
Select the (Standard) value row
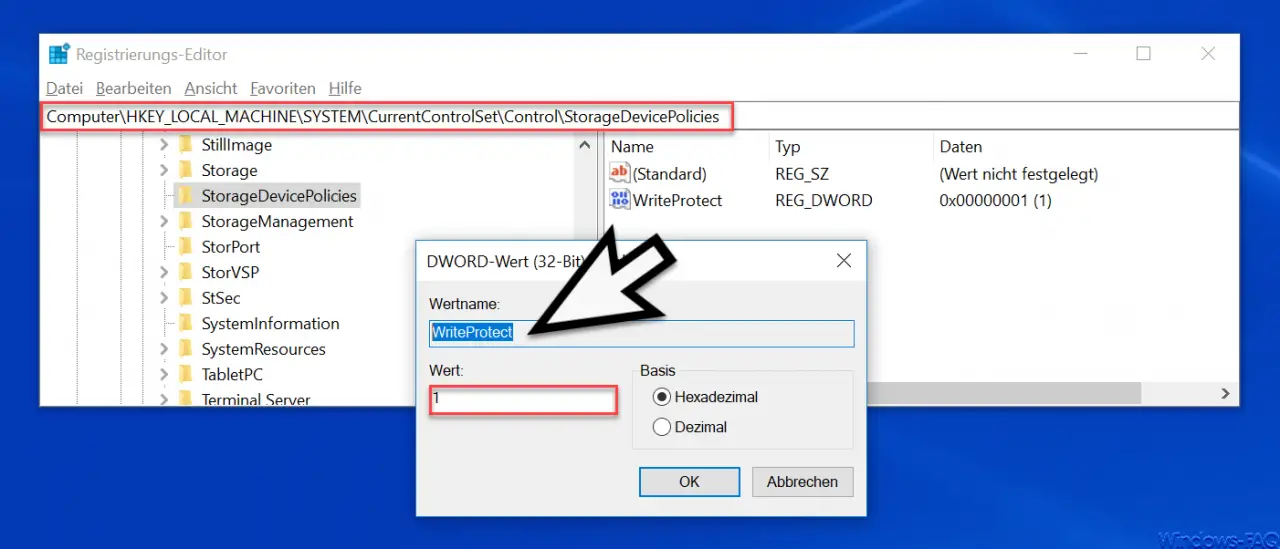(x=669, y=174)
